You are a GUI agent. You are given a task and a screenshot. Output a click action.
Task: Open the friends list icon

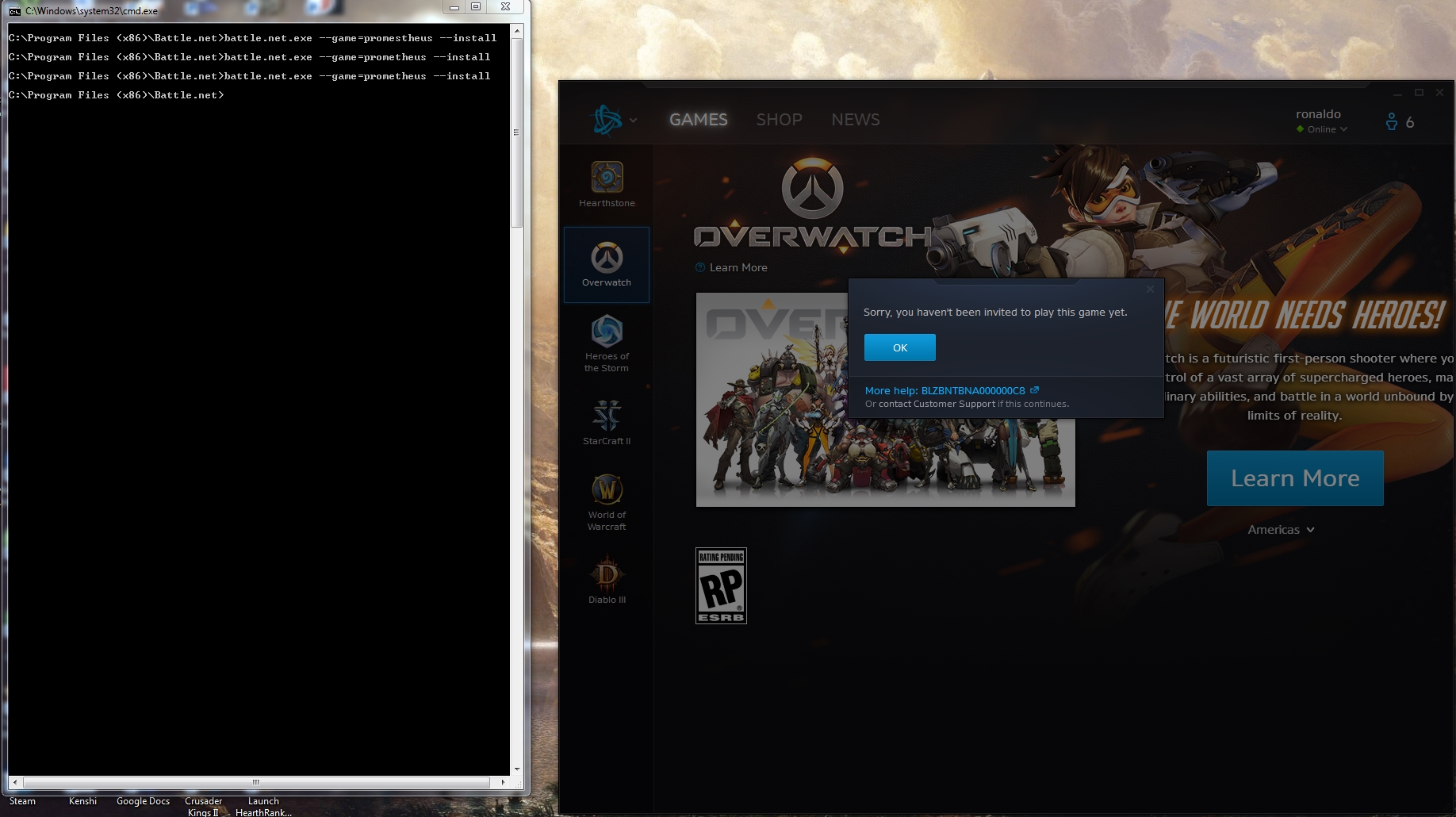(x=1392, y=121)
